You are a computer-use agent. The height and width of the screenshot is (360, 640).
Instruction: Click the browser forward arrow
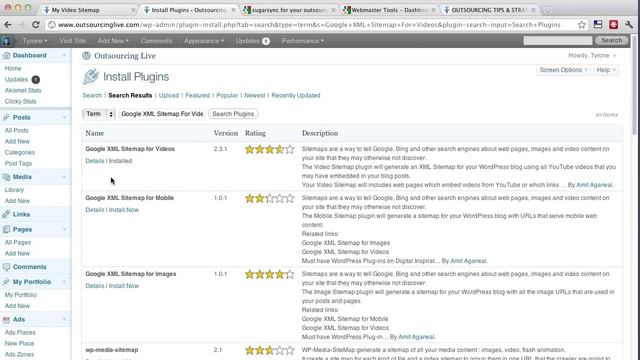(x=21, y=25)
